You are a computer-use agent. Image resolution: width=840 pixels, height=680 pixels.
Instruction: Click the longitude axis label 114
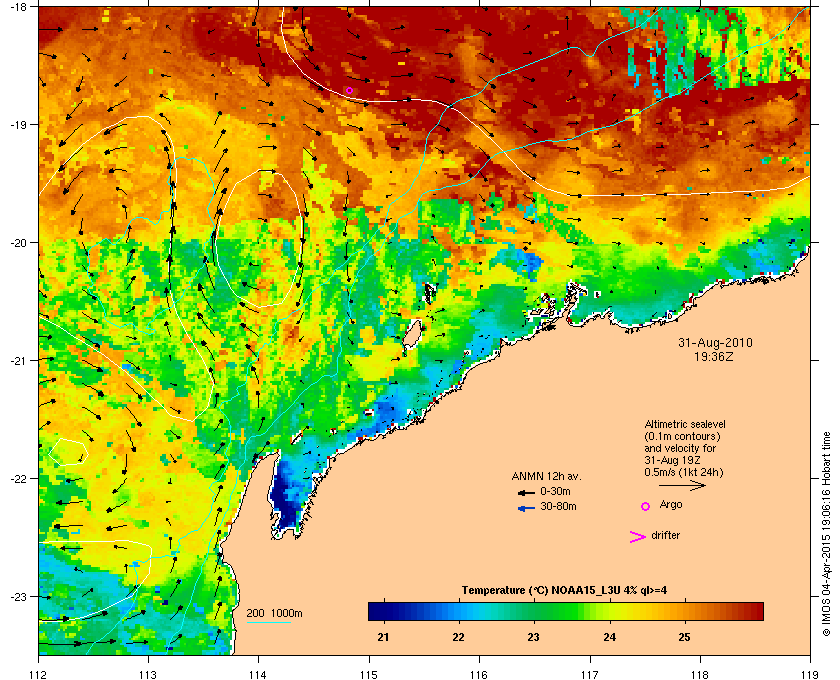(258, 675)
